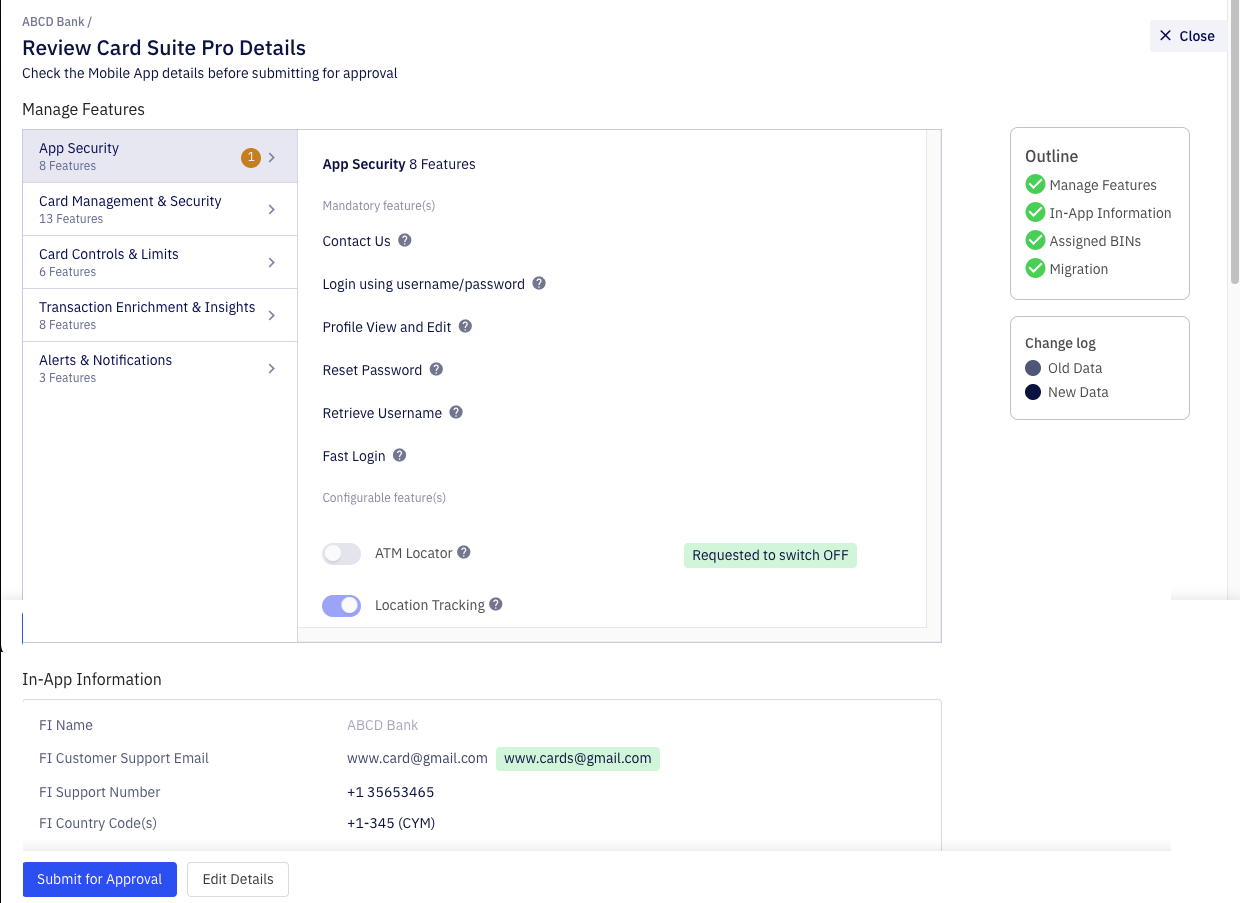
Task: Select the Profile View and Edit question mark icon
Action: (x=464, y=326)
